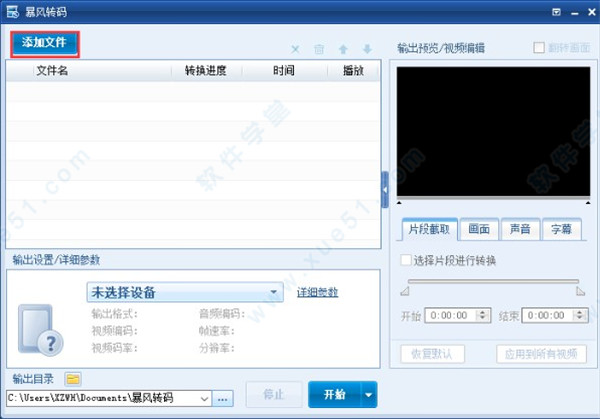
Task: Click the 停止 button
Action: coord(274,395)
